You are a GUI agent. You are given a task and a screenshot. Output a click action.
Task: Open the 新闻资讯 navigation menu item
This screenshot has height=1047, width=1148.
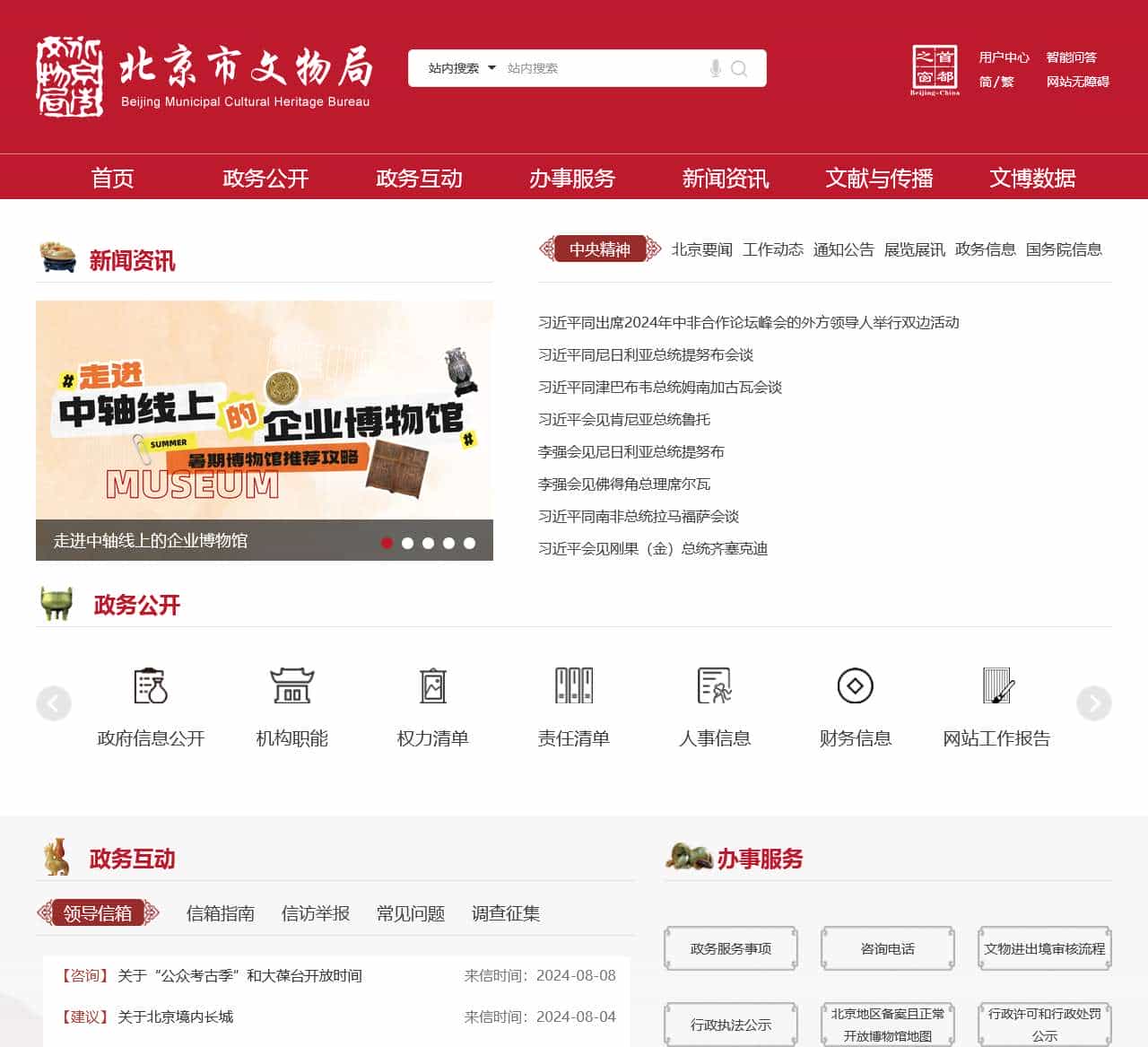726,178
